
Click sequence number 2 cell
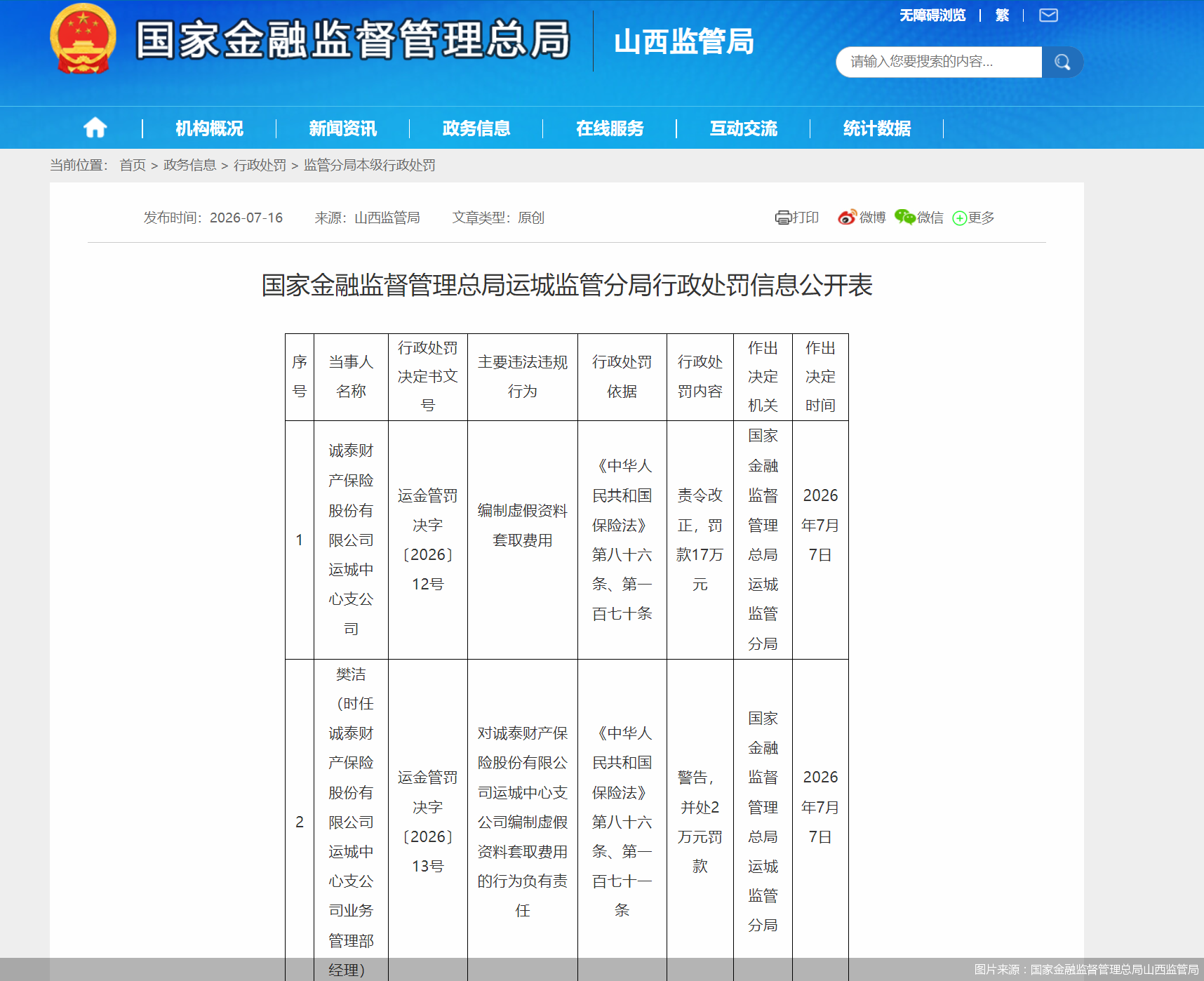tap(300, 821)
